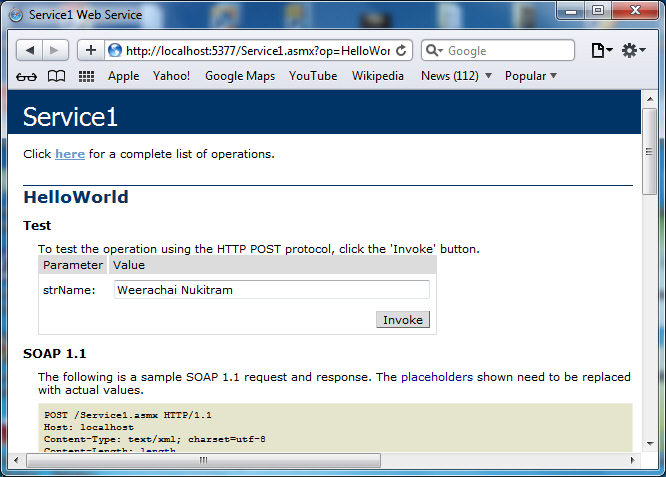The height and width of the screenshot is (477, 666).
Task: Minimize the Service1 Web Service window
Action: coord(571,11)
